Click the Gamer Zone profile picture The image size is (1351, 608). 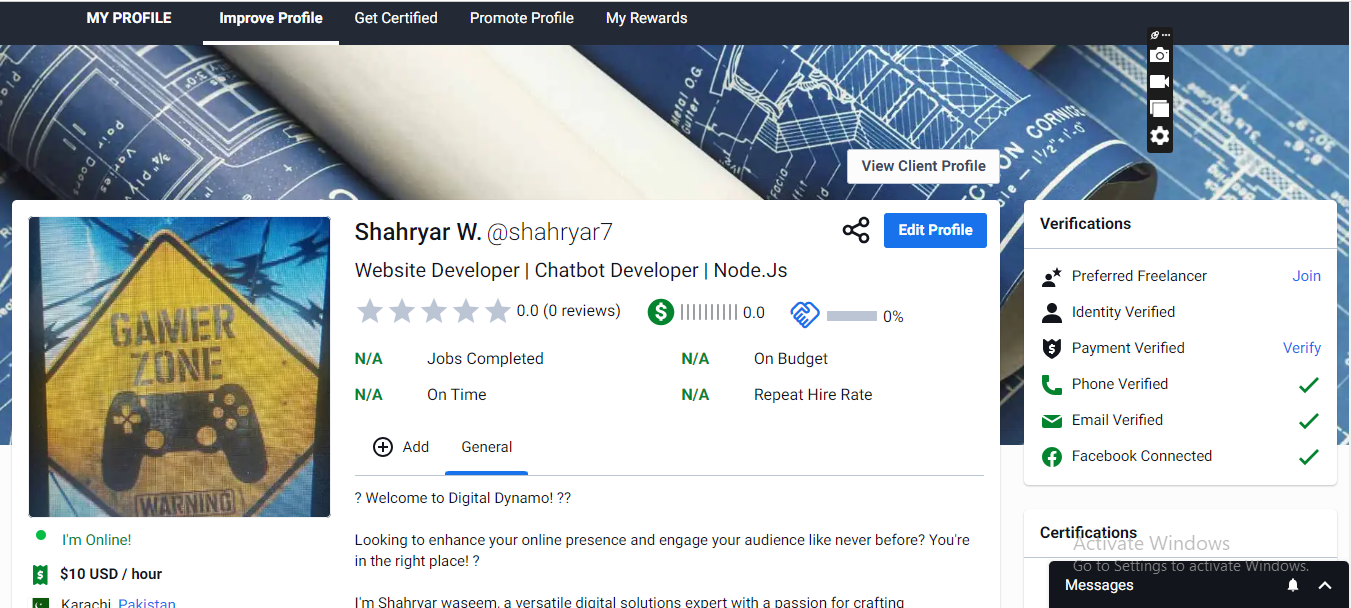(x=179, y=366)
